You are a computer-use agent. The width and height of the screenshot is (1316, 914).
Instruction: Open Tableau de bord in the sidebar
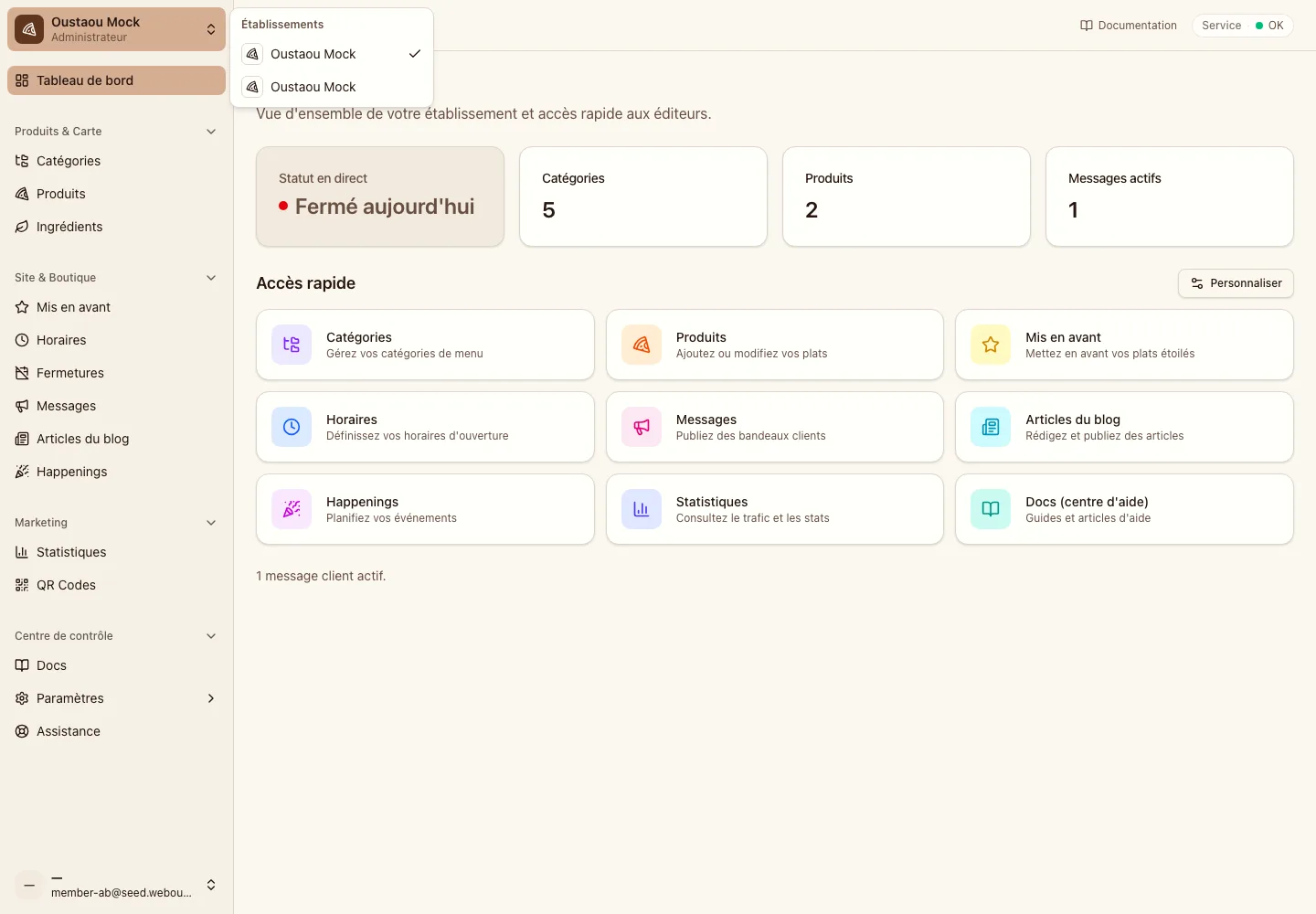[x=116, y=80]
